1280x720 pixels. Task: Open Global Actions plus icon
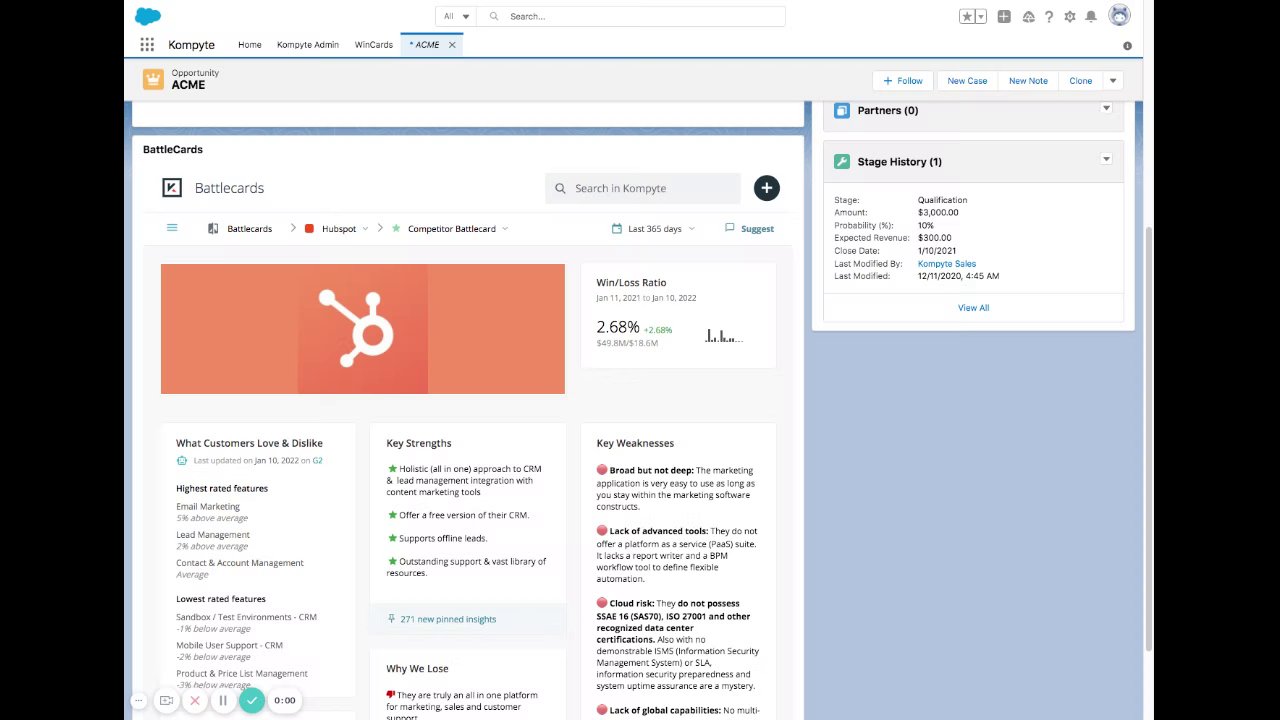click(x=1004, y=17)
